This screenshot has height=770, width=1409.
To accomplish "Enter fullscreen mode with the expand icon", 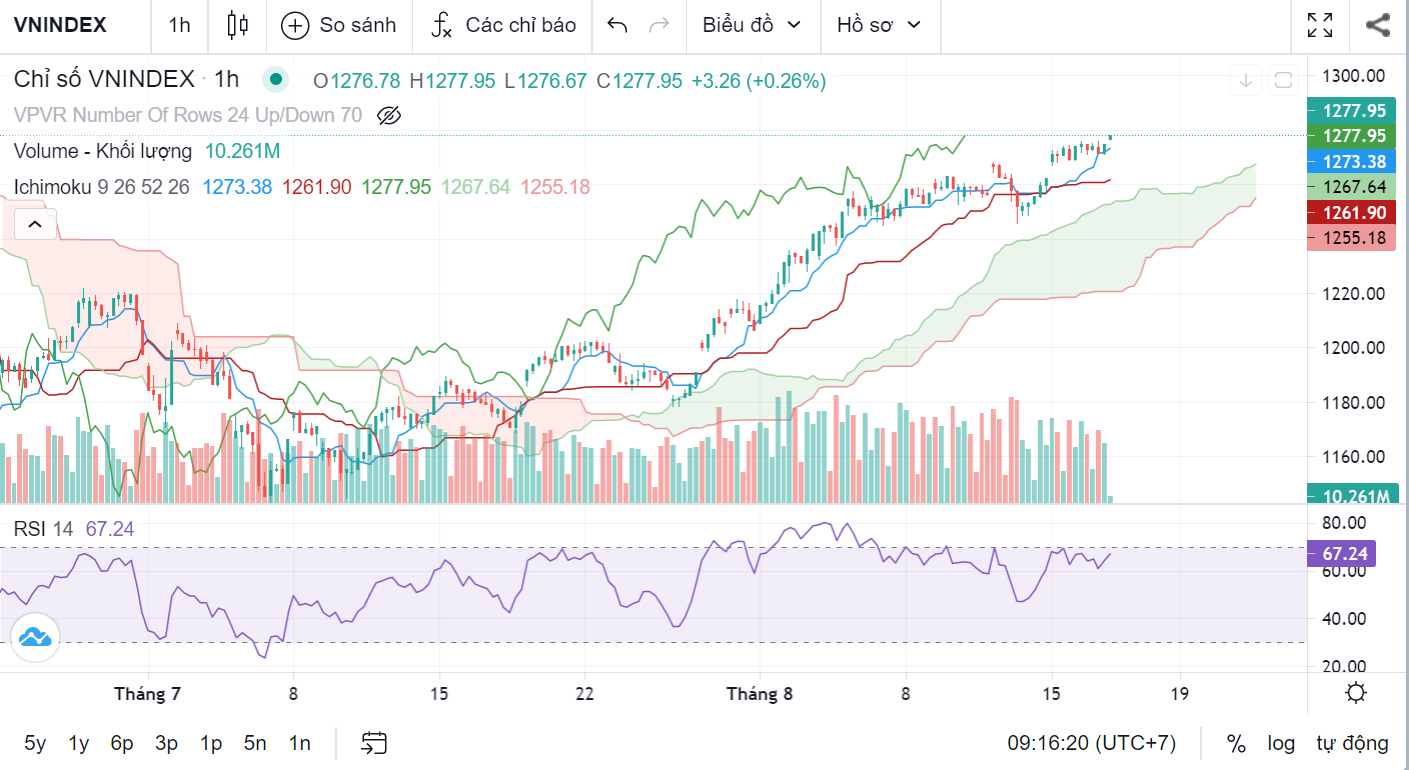I will tap(1320, 26).
